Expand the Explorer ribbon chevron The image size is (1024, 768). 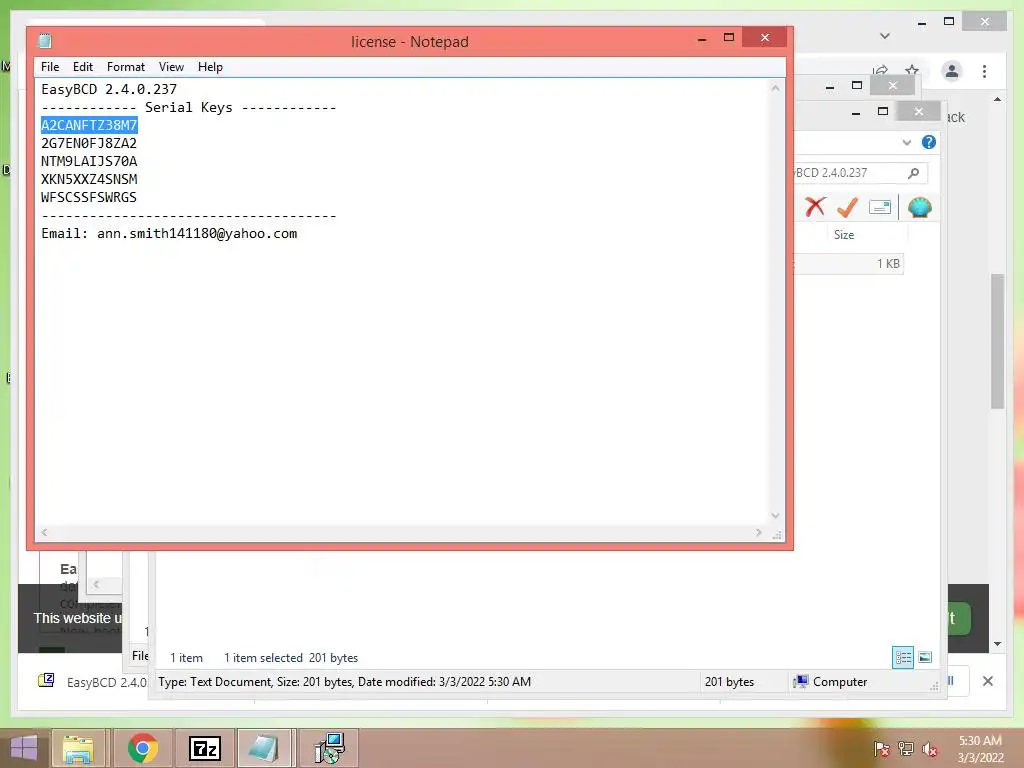[906, 142]
